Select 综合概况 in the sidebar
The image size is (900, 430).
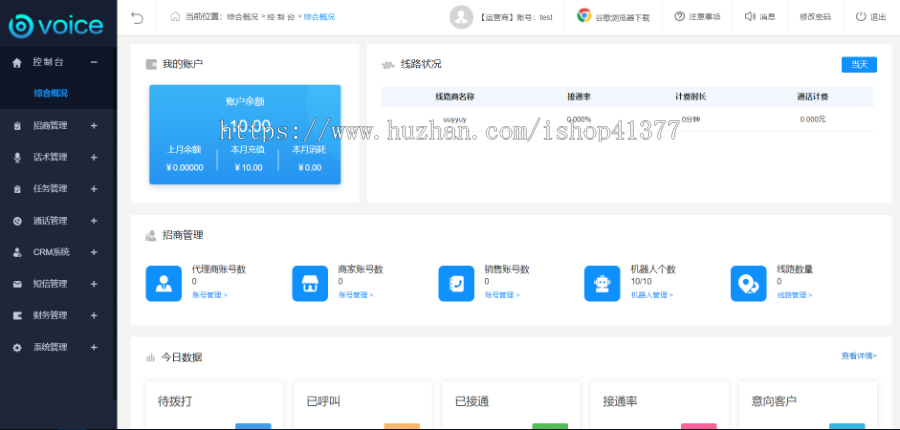[51, 93]
